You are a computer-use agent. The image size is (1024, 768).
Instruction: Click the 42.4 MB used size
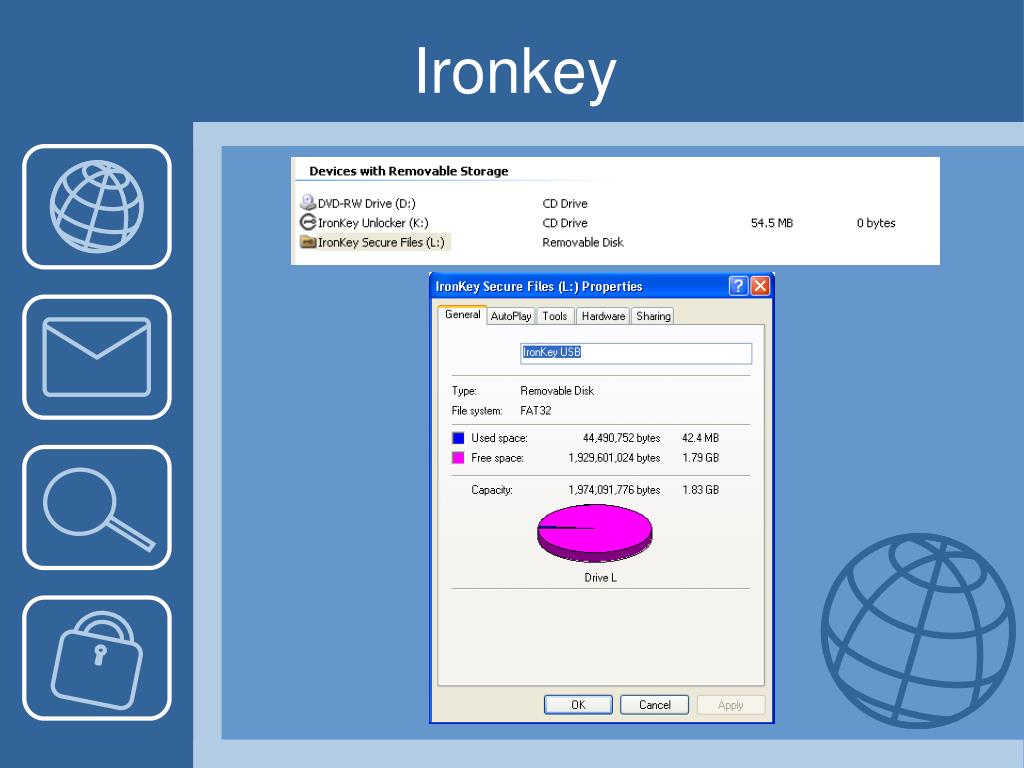coord(700,438)
